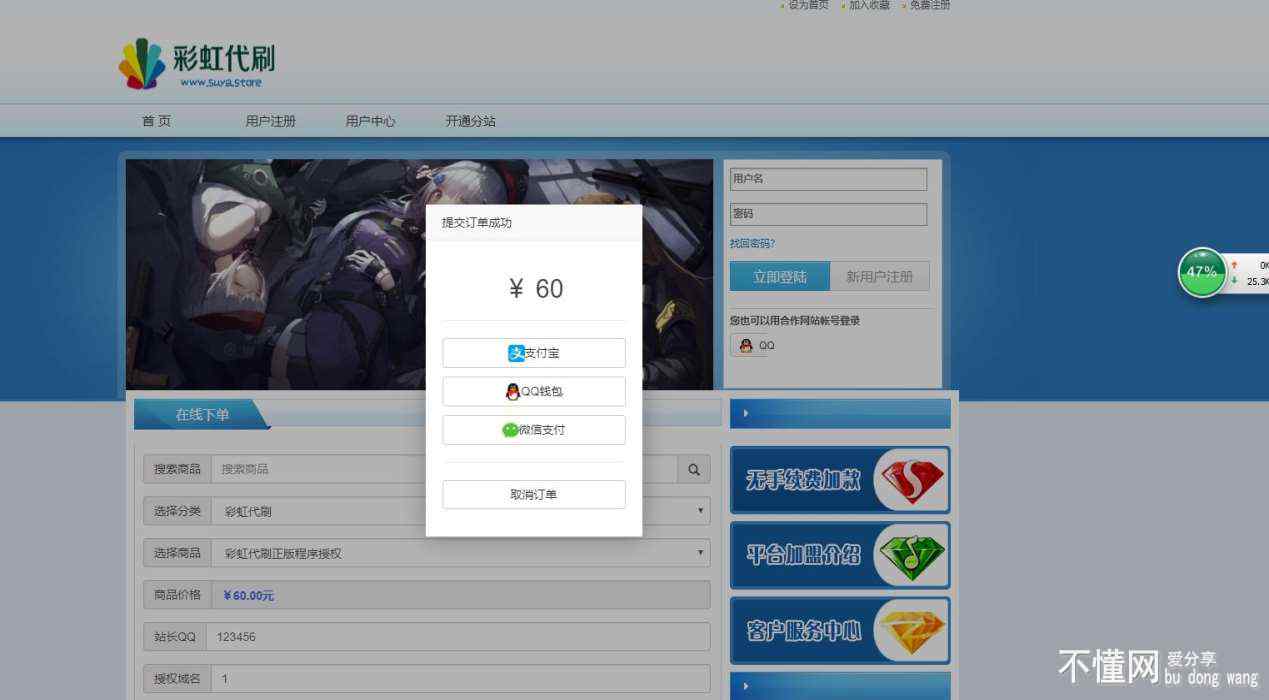Cancel the order with 取消订单
This screenshot has height=700, width=1269.
tap(534, 495)
